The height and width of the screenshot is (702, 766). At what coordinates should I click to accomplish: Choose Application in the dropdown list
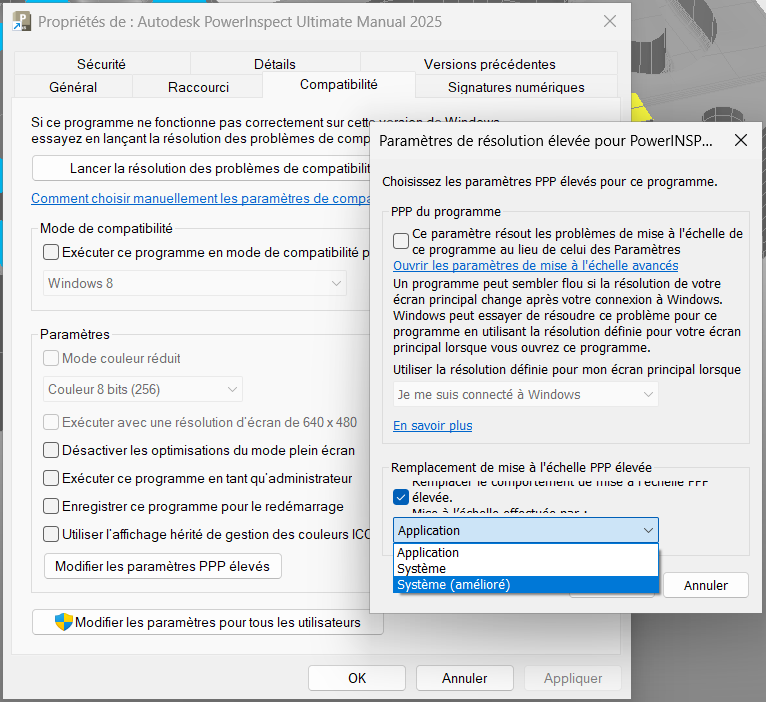pyautogui.click(x=526, y=553)
